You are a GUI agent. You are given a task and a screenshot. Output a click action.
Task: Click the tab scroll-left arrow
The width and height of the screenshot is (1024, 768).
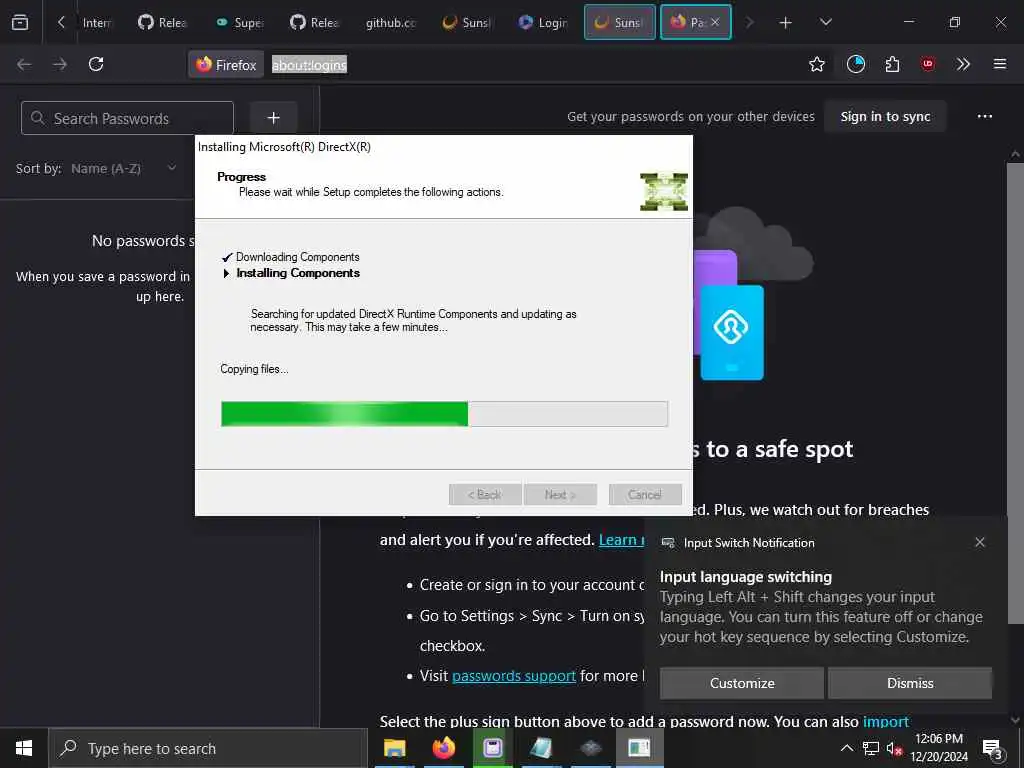61,22
